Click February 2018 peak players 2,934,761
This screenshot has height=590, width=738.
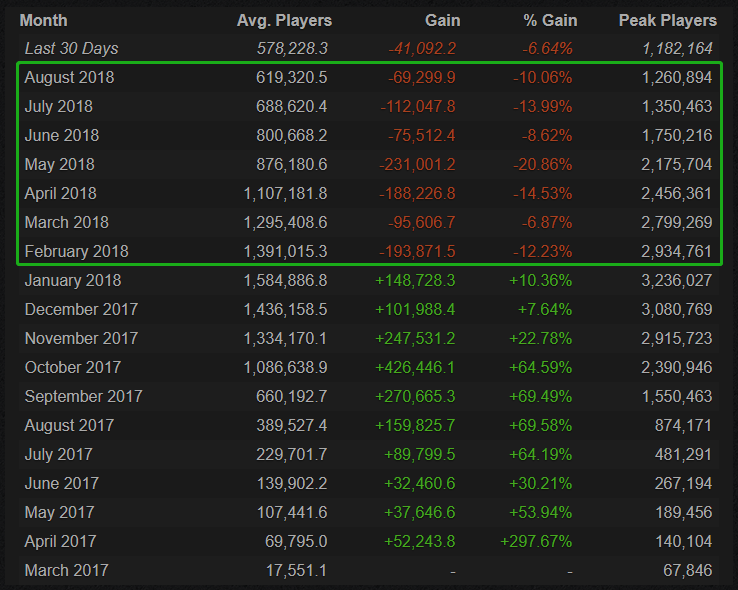(x=676, y=252)
